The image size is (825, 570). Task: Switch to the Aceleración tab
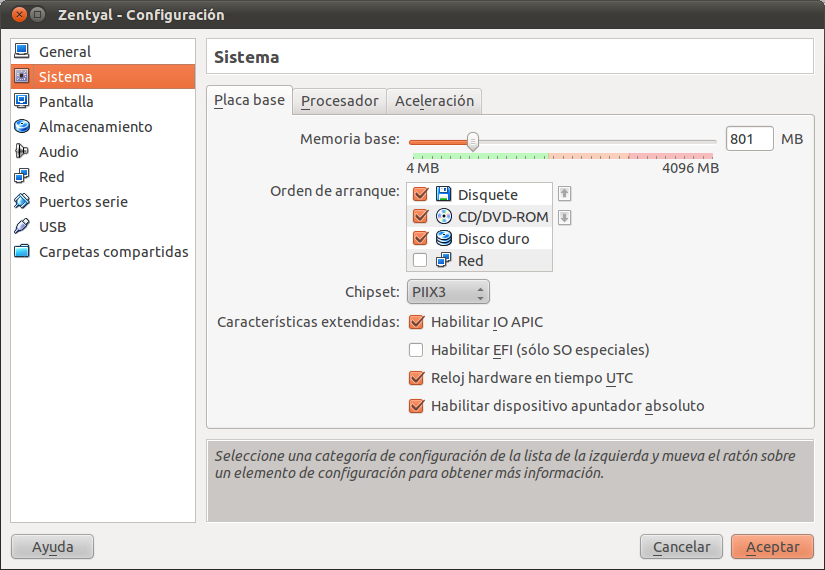434,101
